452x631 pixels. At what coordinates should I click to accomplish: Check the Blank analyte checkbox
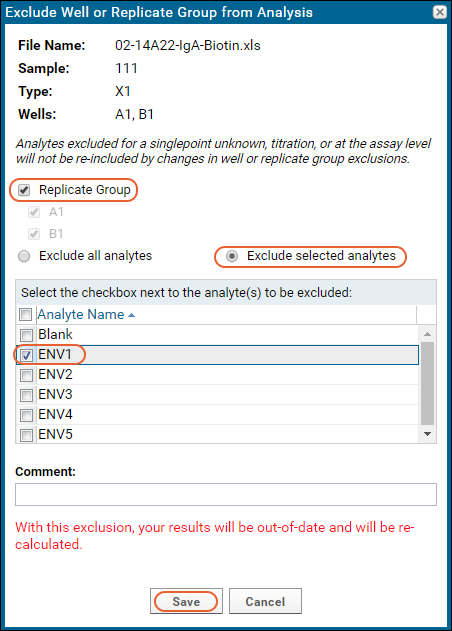pos(27,335)
